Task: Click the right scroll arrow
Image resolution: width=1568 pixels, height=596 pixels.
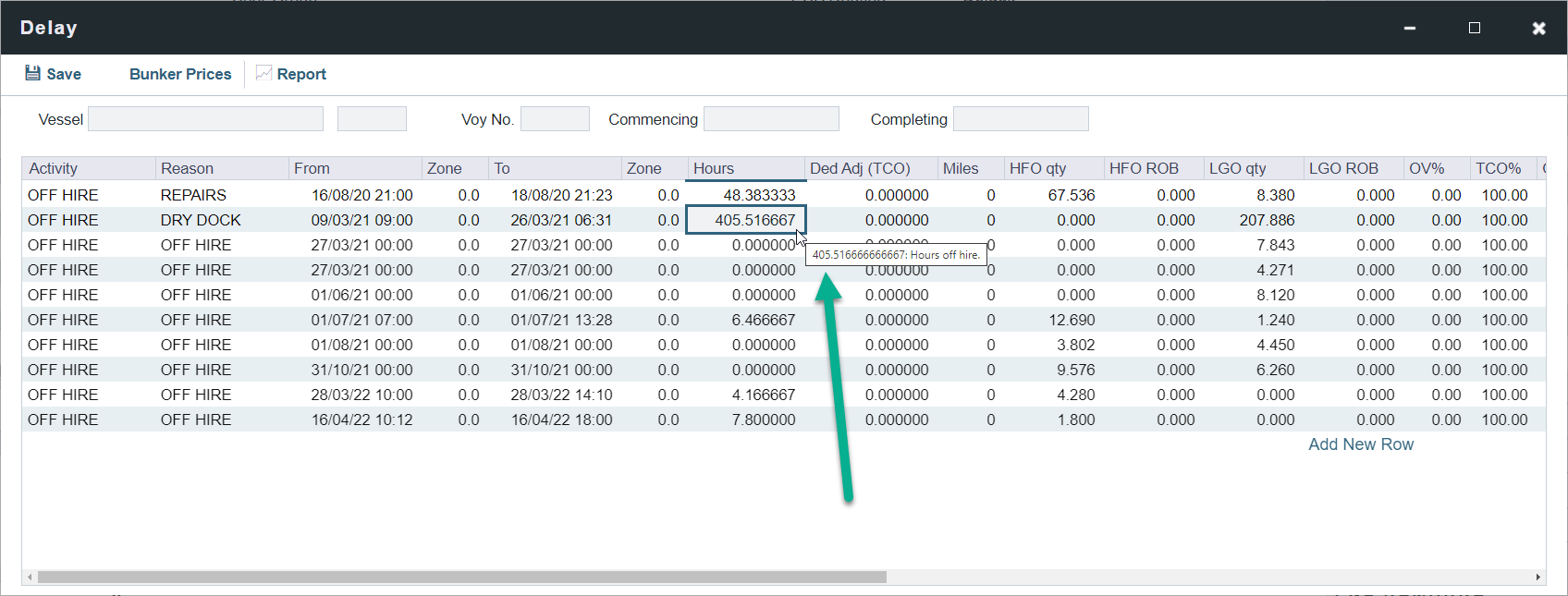Action: 1537,577
